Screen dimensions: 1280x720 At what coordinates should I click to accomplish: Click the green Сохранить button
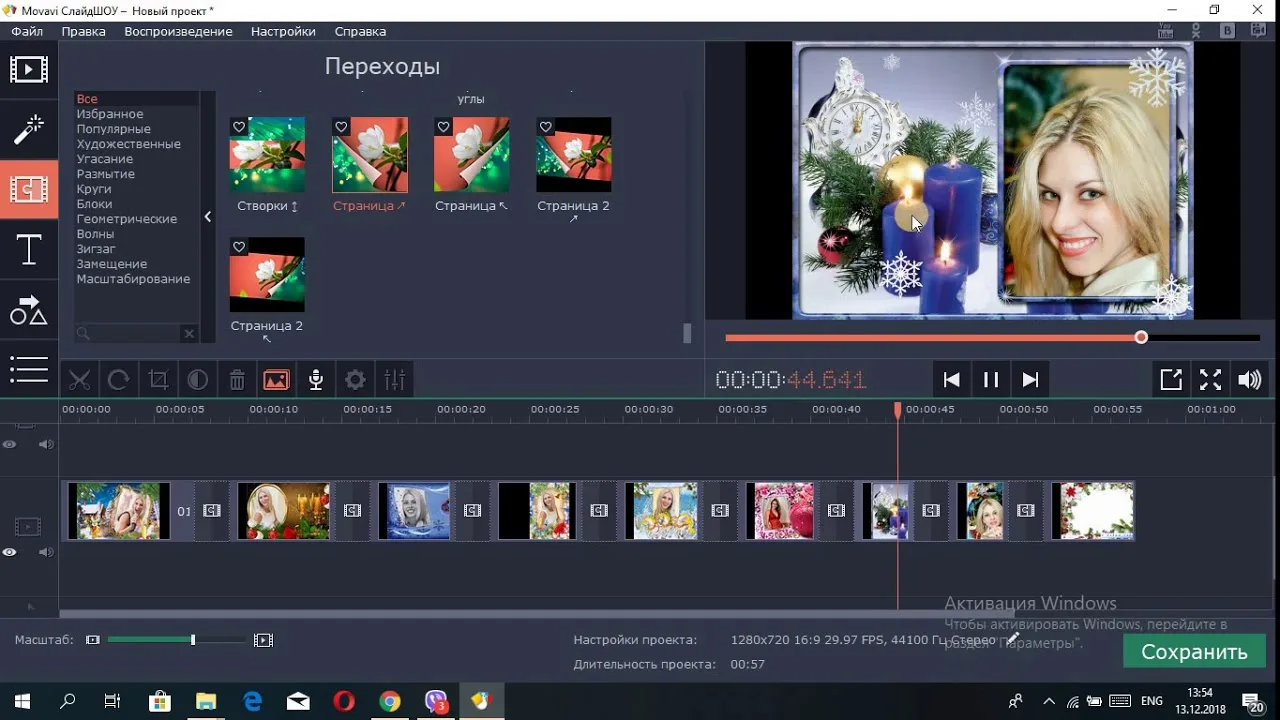point(1194,652)
